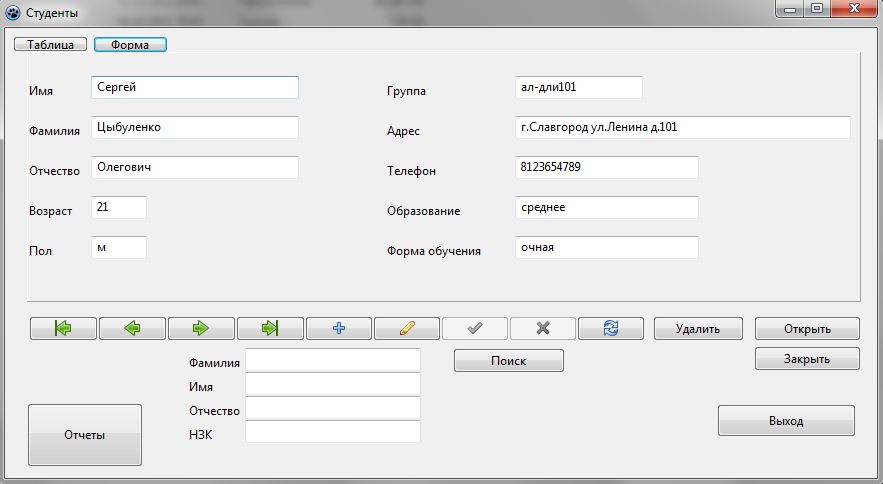The image size is (883, 484).
Task: Focus the search Отчество input box
Action: pos(333,408)
